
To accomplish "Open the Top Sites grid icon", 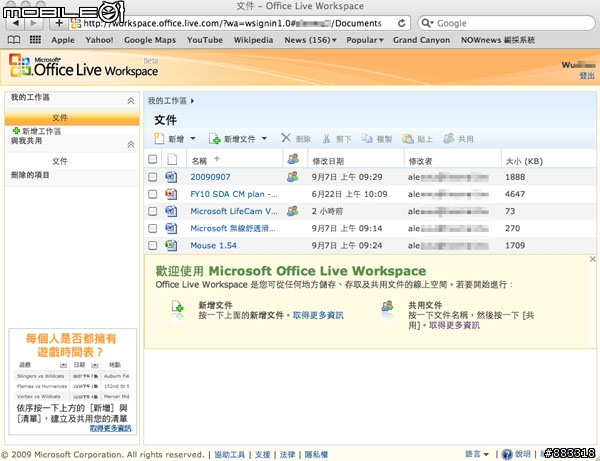I will point(35,39).
